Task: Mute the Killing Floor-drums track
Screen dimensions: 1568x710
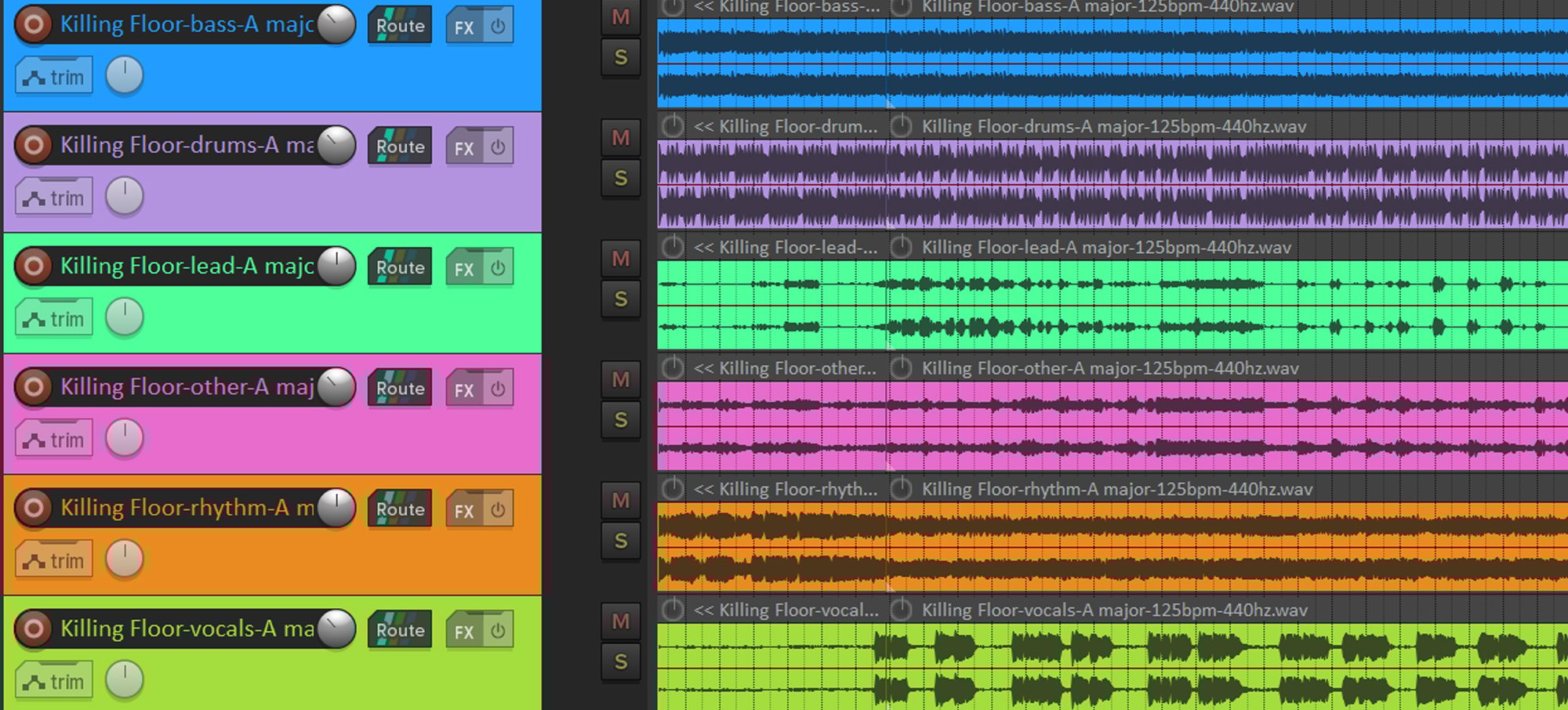Action: pos(621,138)
